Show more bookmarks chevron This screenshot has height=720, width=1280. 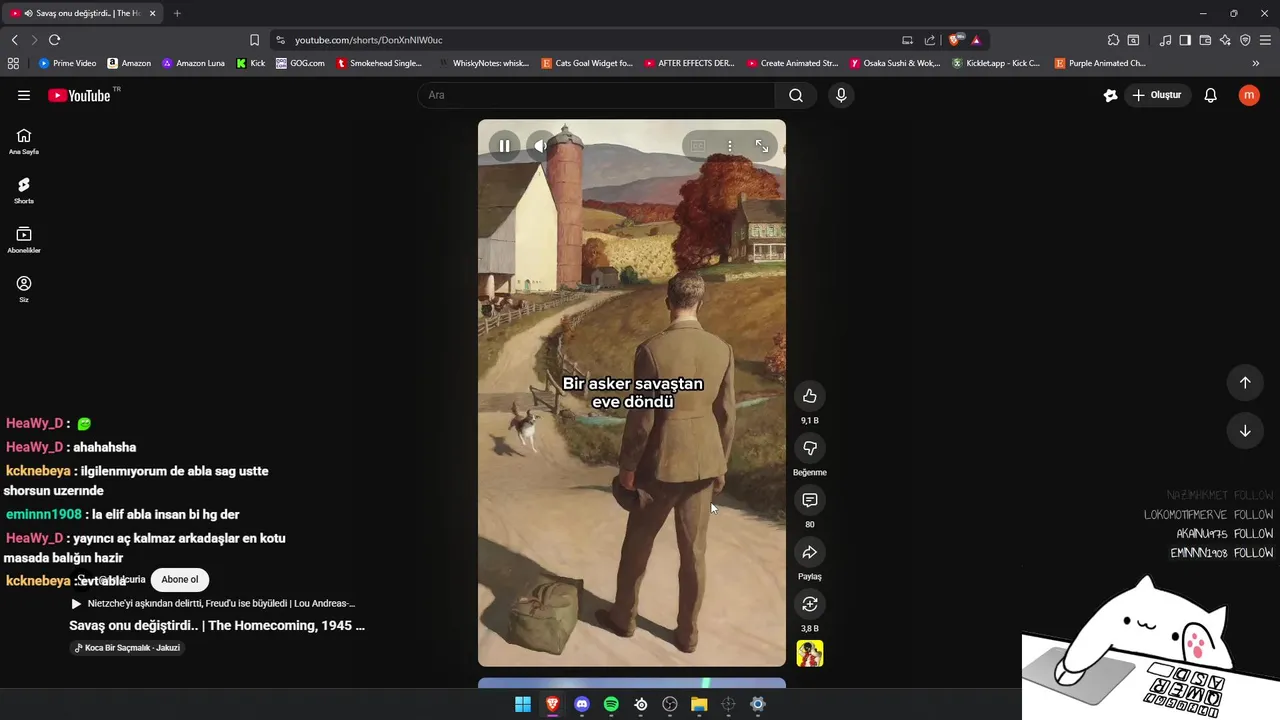[1256, 63]
